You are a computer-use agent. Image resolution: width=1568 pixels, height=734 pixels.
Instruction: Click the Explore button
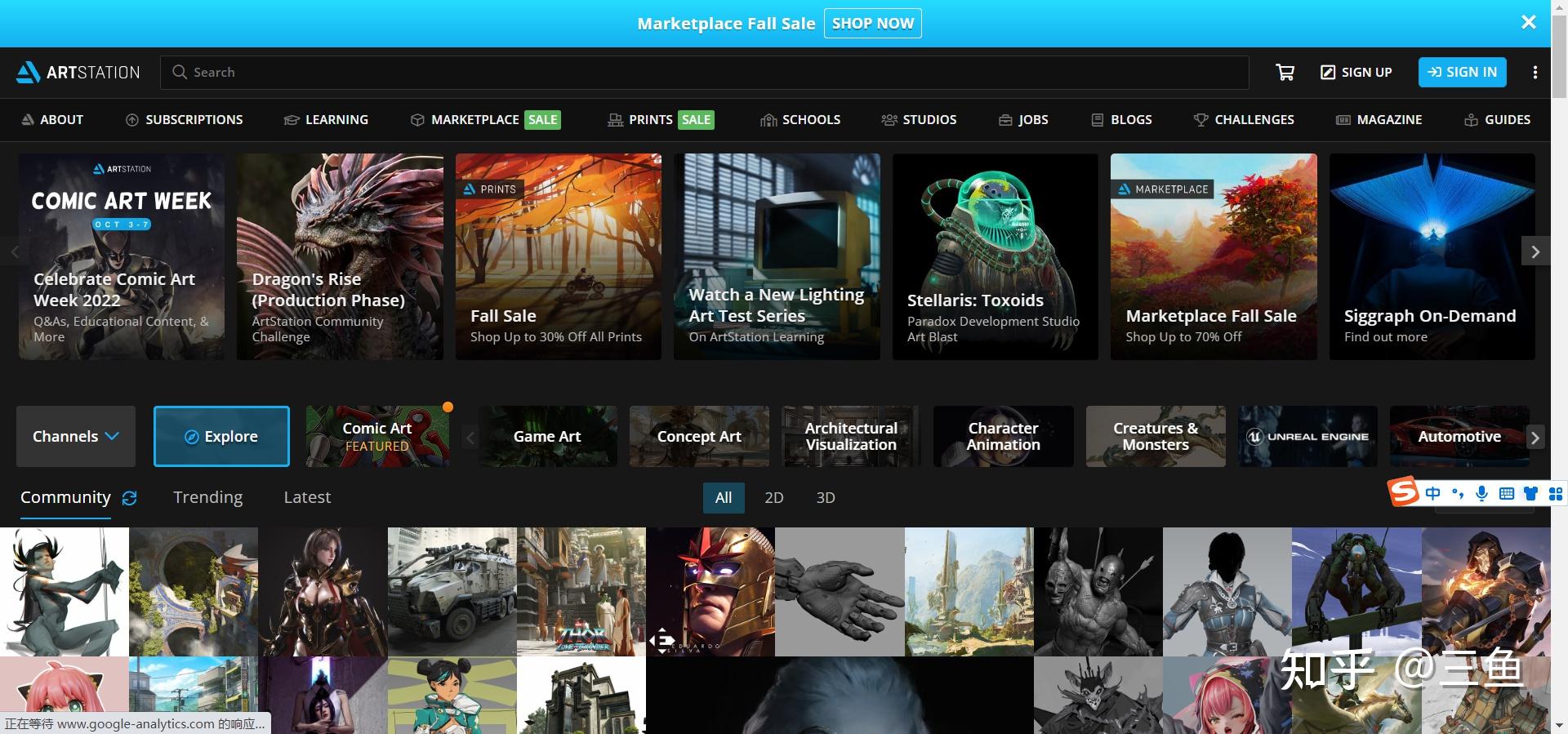point(221,436)
